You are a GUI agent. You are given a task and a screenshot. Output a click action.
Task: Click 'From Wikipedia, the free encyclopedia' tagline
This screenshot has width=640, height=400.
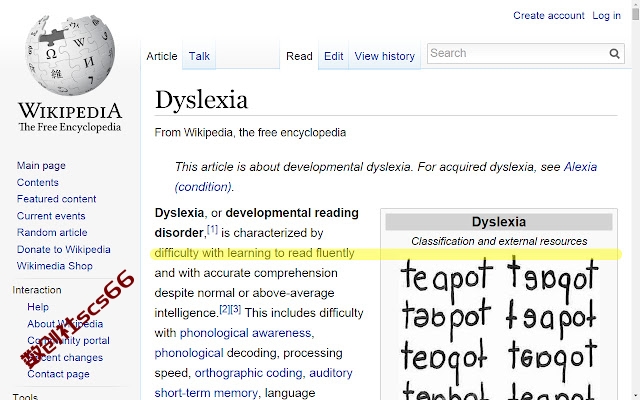pos(250,133)
